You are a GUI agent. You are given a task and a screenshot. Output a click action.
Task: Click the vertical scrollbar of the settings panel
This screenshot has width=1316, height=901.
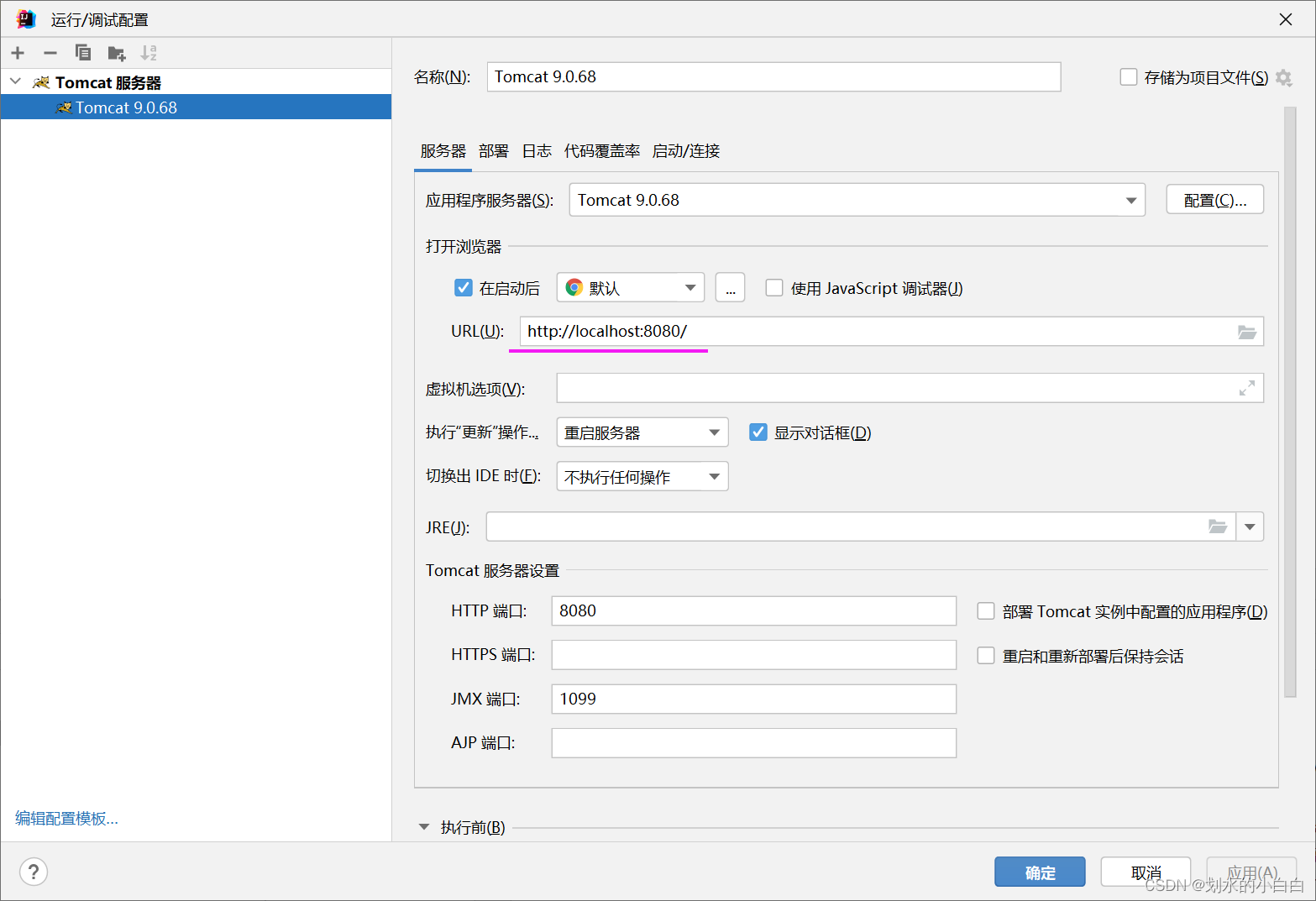(1290, 403)
